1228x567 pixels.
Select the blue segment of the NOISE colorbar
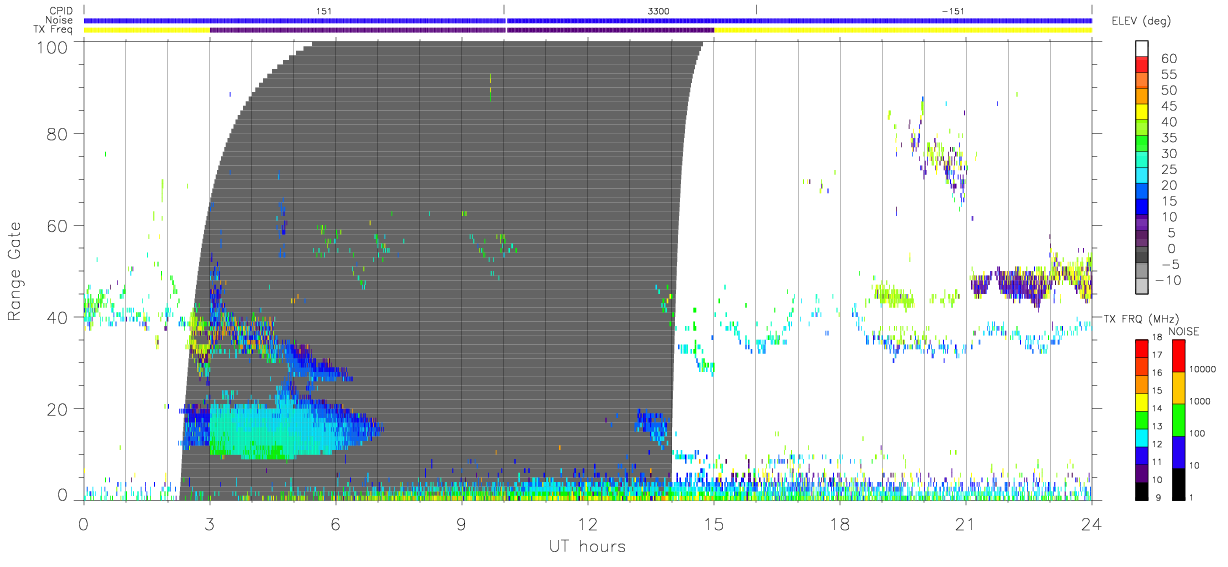tap(1178, 451)
